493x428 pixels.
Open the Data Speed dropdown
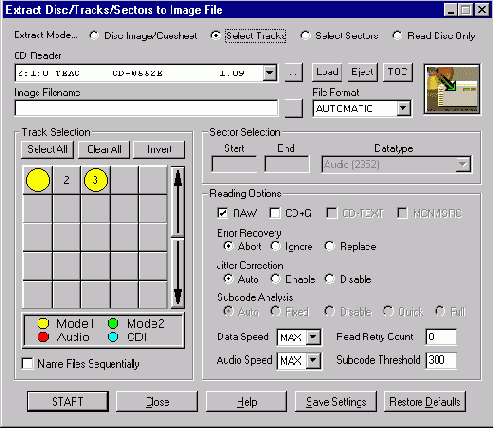[x=313, y=337]
